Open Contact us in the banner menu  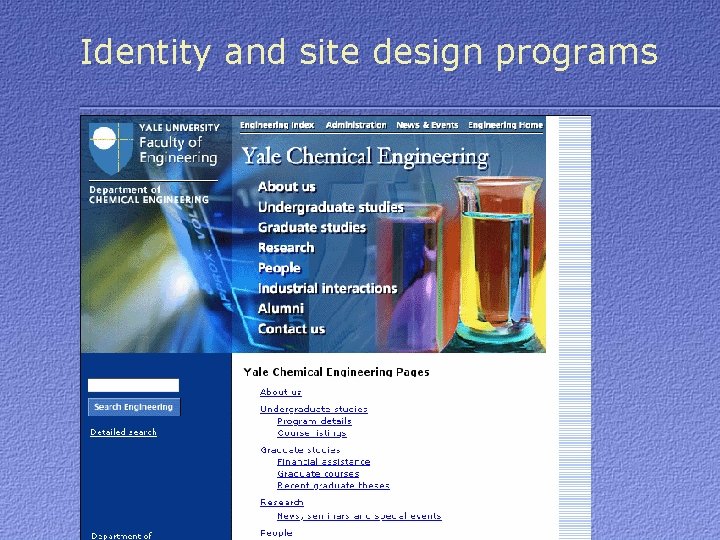click(292, 329)
